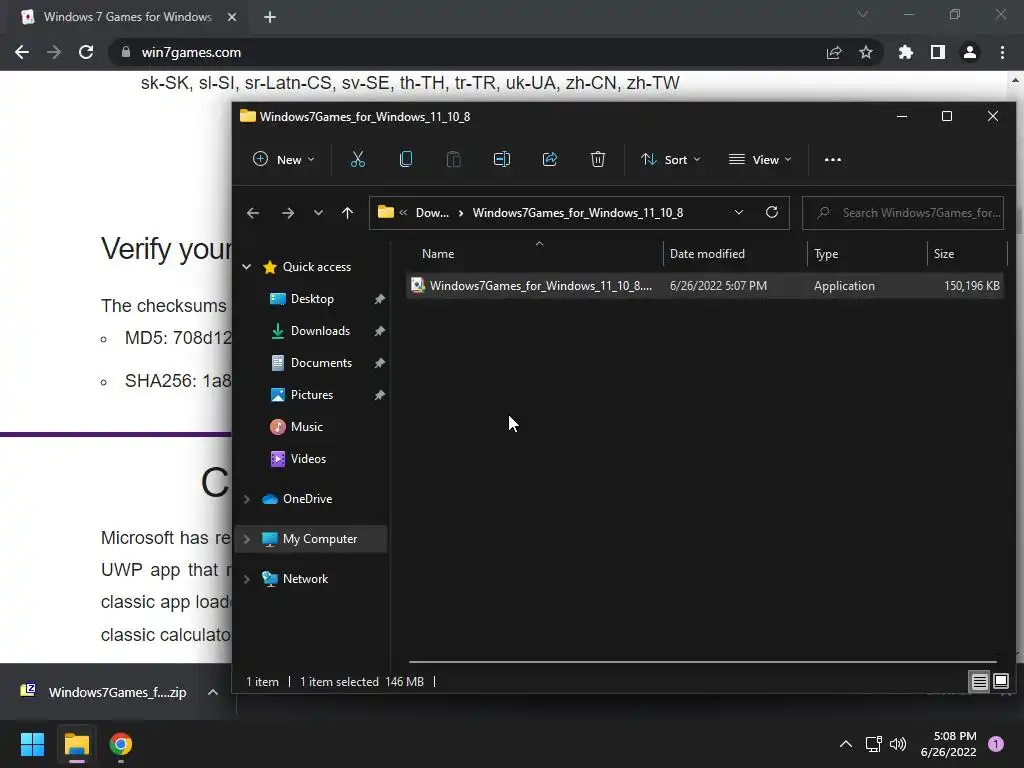The width and height of the screenshot is (1024, 768).
Task: Go up one folder level
Action: tap(347, 213)
